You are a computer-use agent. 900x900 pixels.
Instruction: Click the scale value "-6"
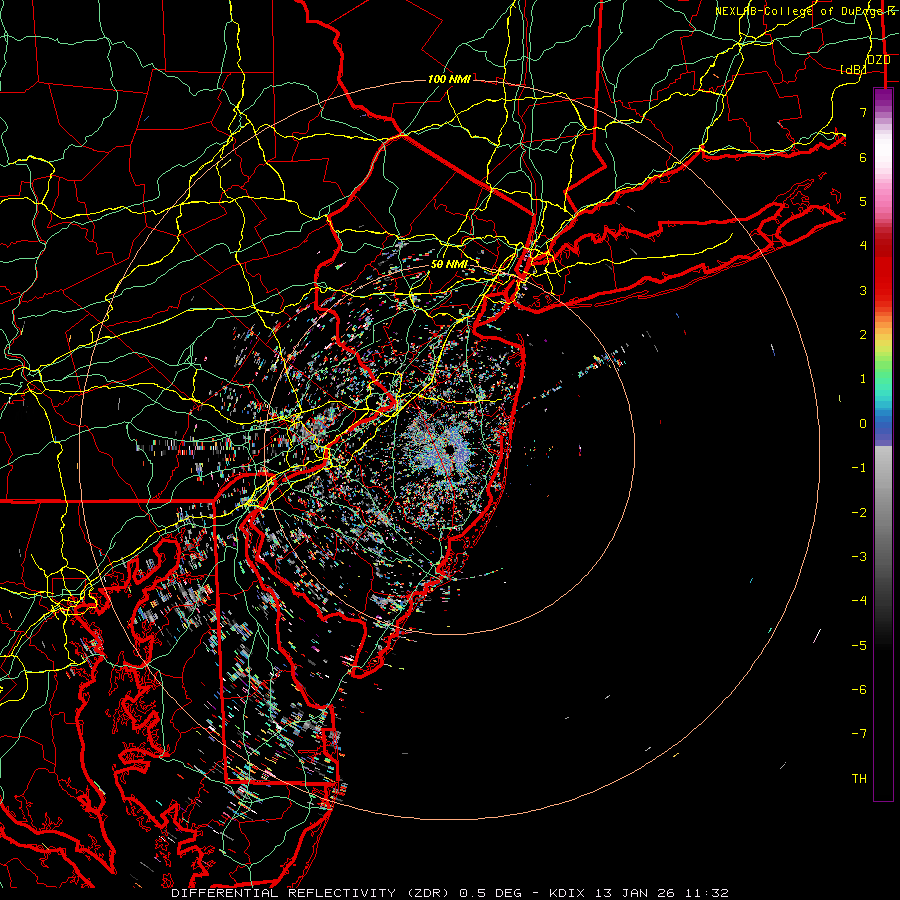tap(859, 690)
